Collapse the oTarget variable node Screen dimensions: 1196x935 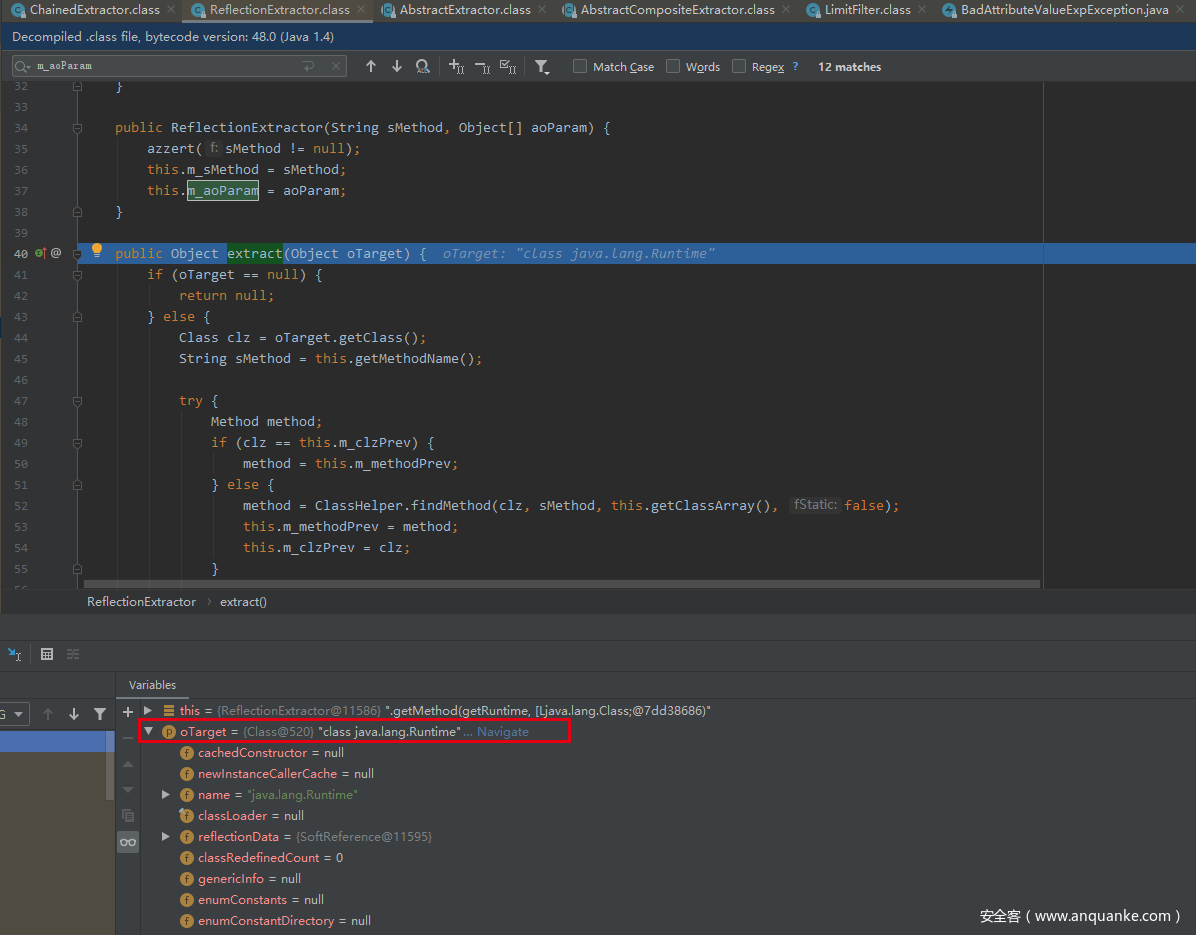tap(149, 732)
